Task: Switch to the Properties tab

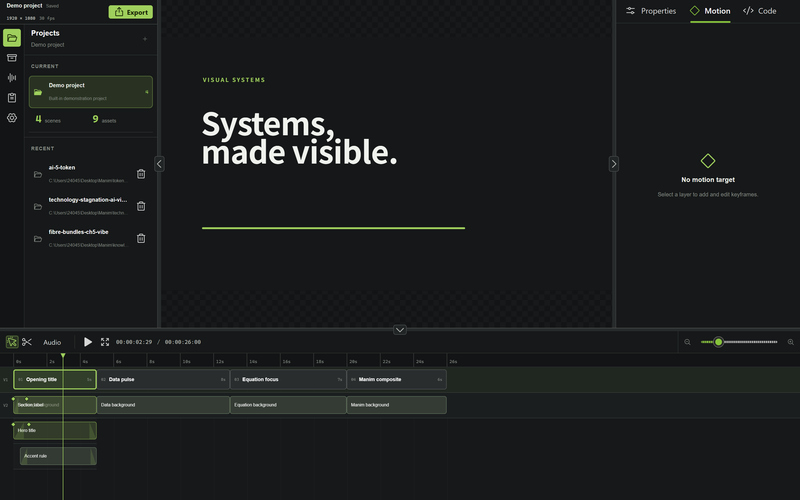Action: [x=651, y=11]
